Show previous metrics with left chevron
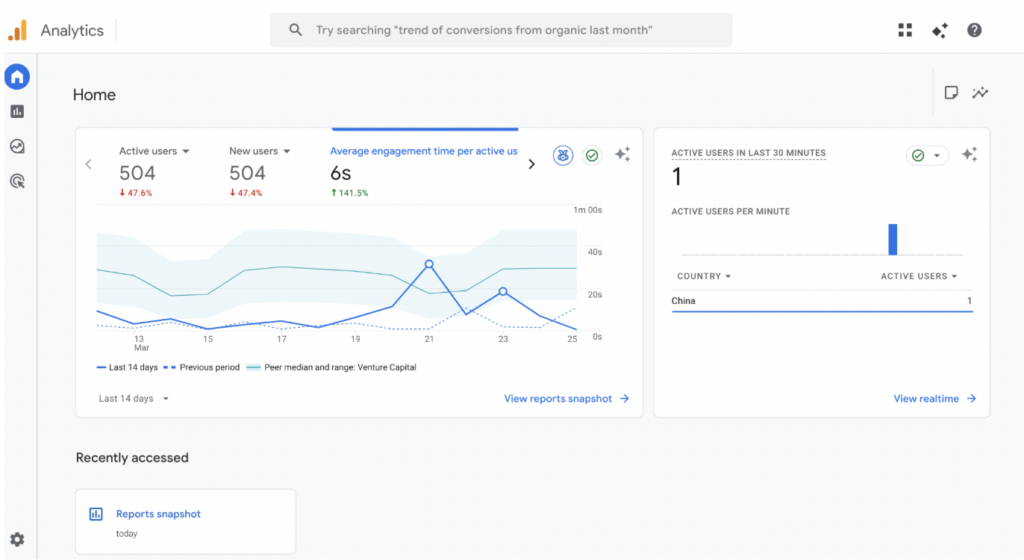 pyautogui.click(x=89, y=164)
